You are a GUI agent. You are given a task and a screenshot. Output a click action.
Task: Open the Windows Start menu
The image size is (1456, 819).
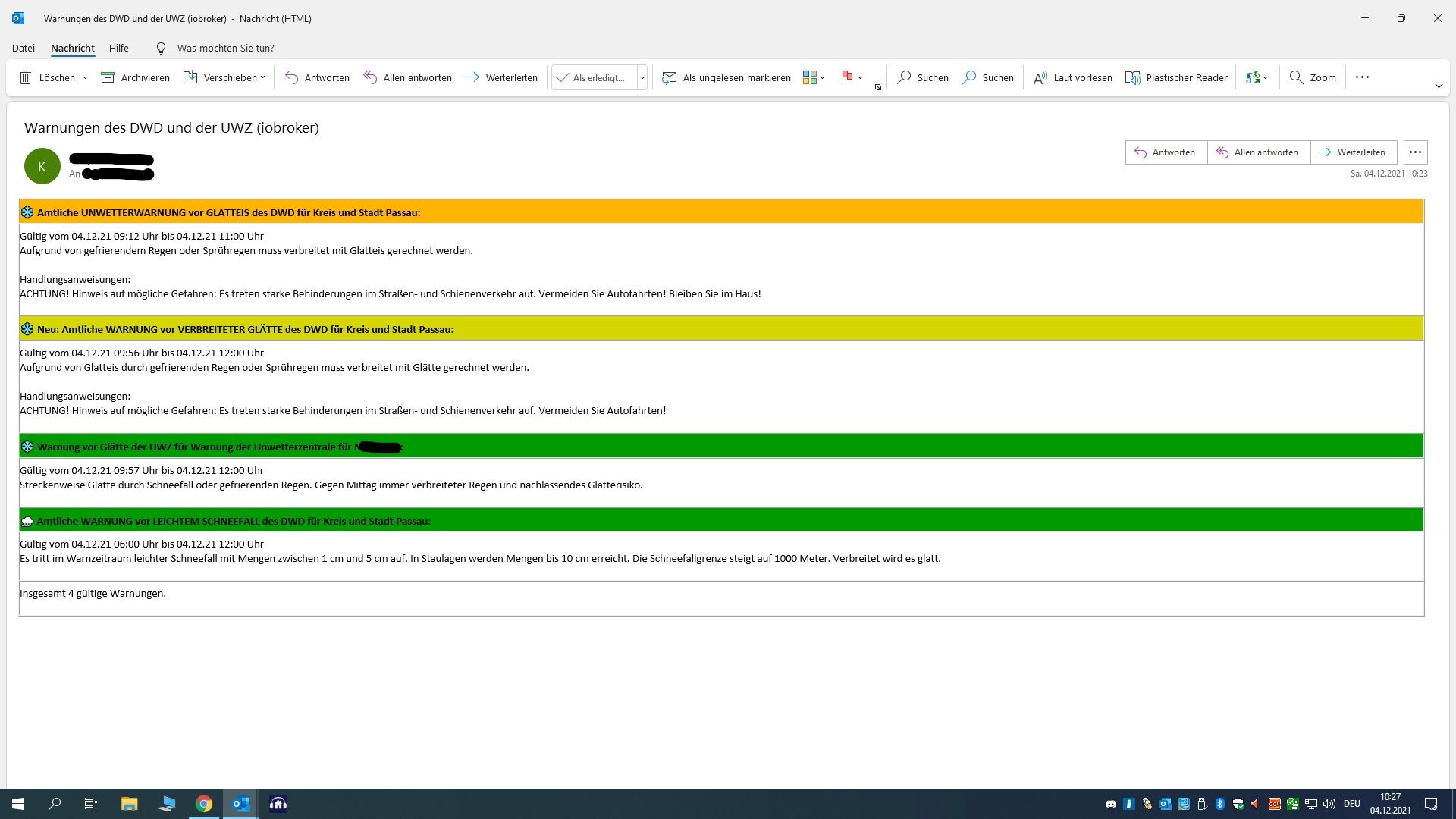pyautogui.click(x=18, y=804)
